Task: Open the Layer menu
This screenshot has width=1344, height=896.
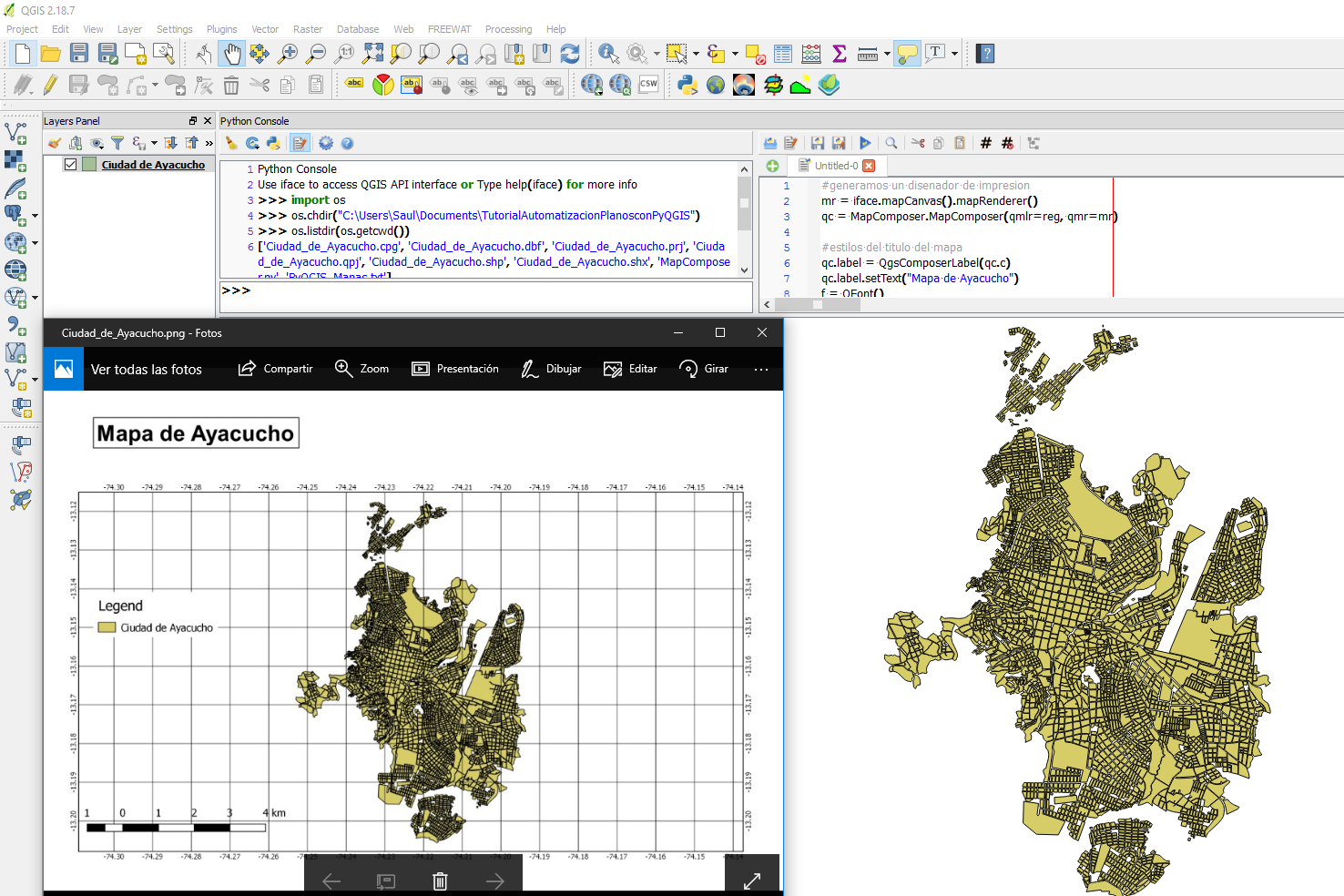Action: 129,29
